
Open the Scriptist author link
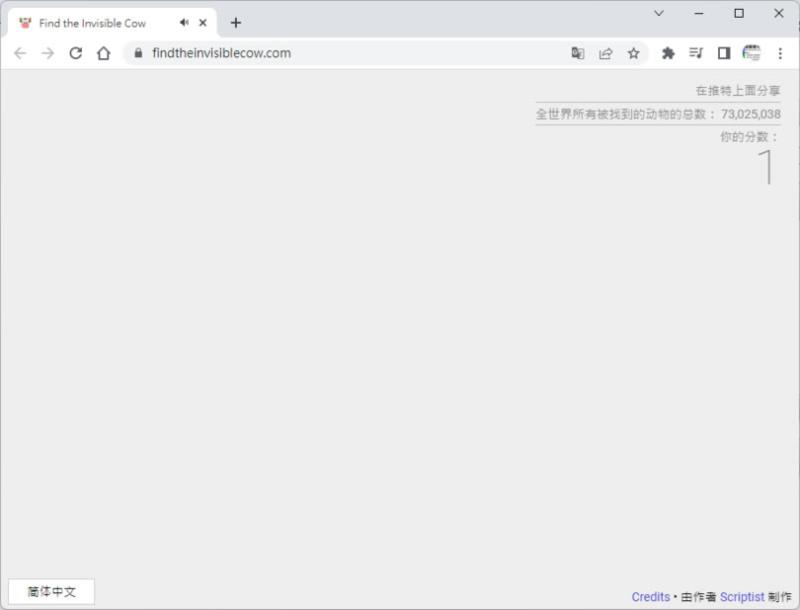742,597
